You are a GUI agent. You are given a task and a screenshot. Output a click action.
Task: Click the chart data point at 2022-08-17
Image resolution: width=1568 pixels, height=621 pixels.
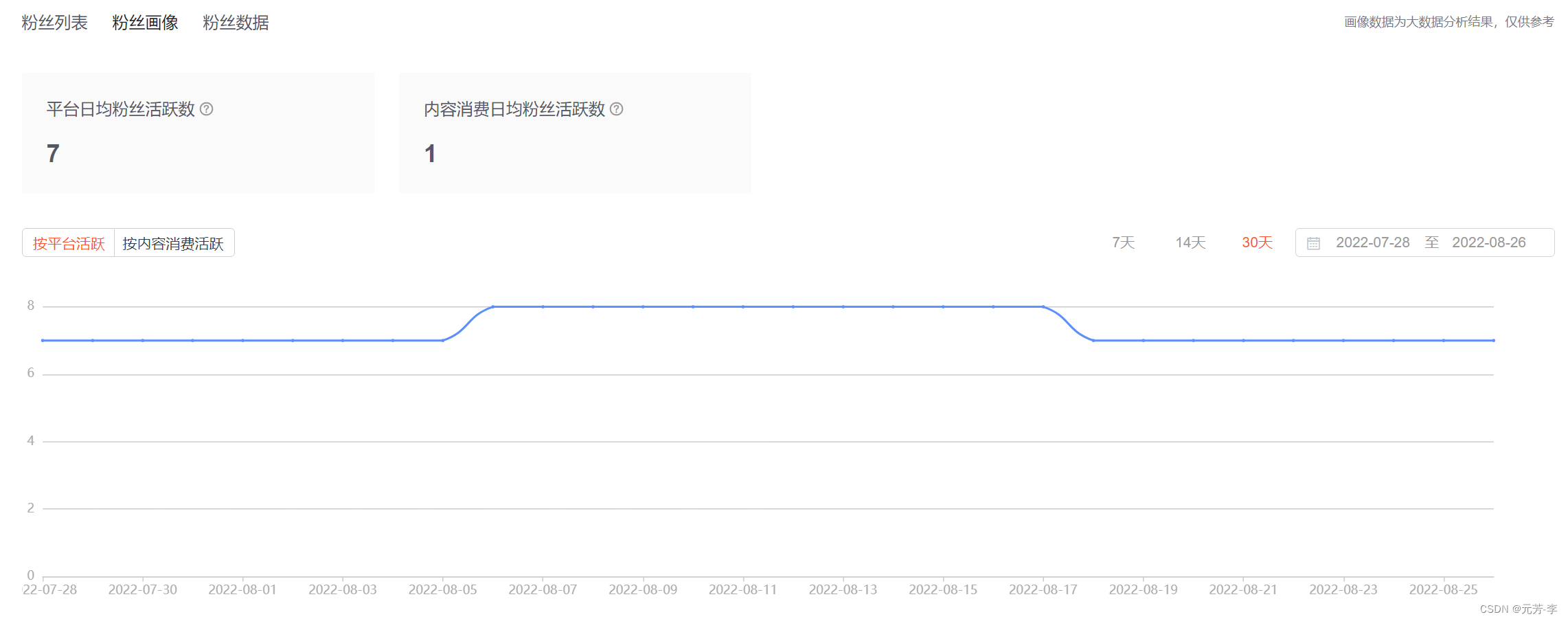point(1043,306)
